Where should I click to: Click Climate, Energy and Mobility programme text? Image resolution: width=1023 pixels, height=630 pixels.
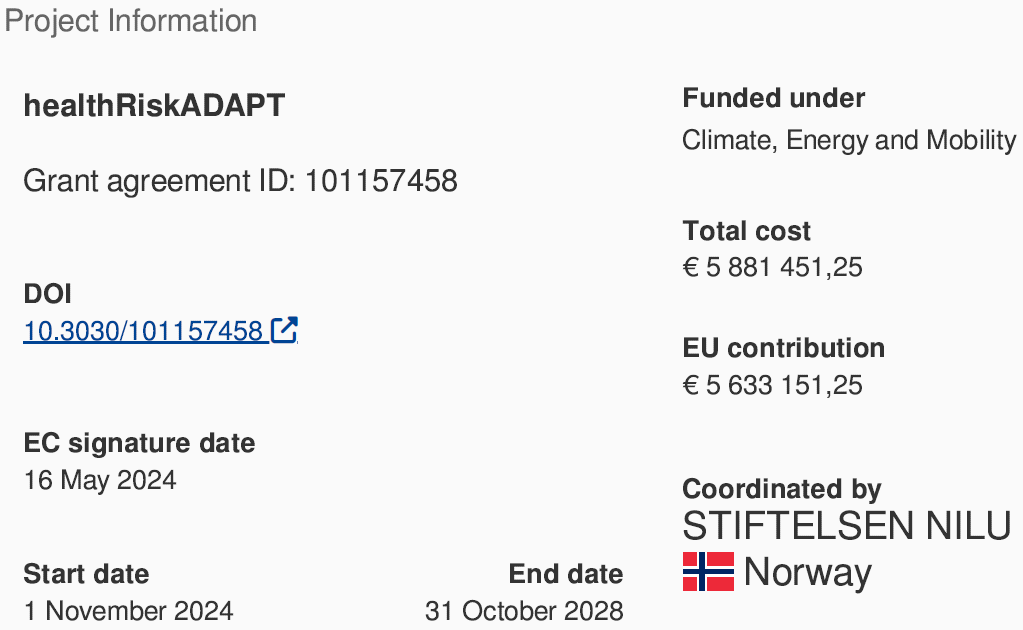(848, 140)
